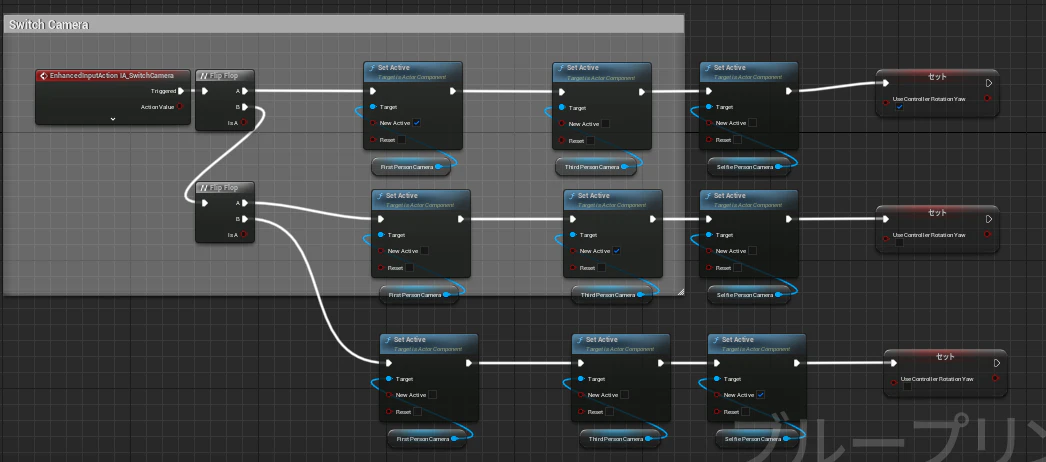Check New Active on bottom-row FirstPersonCamera Set Active
Screen dimensions: 1046x462
pyautogui.click(x=433, y=395)
